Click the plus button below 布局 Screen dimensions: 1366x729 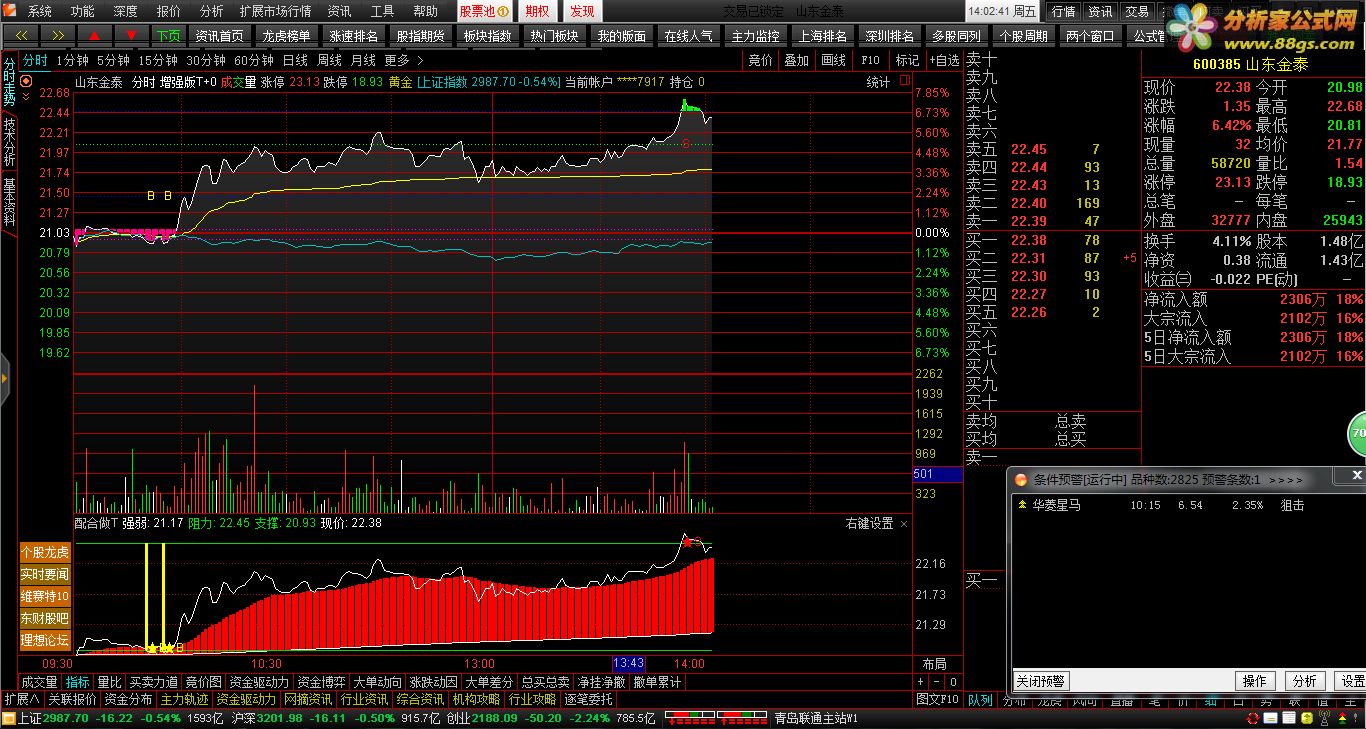click(922, 682)
